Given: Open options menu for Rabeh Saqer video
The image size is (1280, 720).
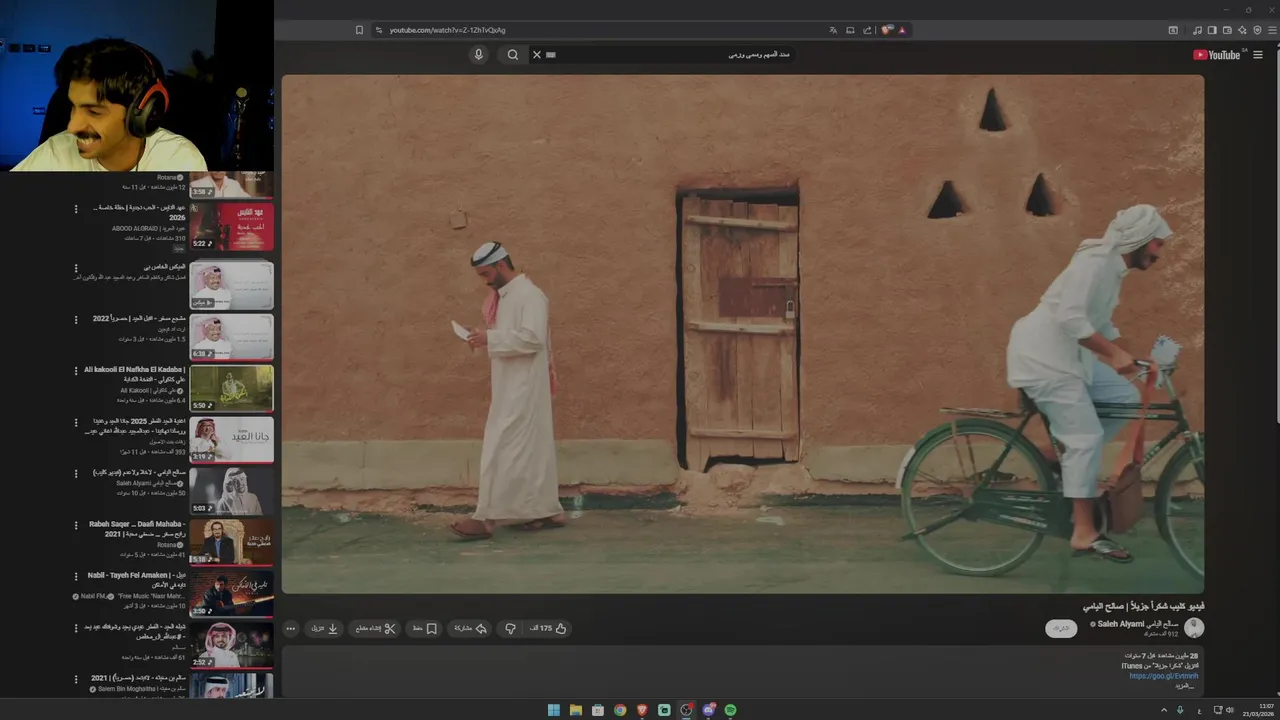Looking at the screenshot, I should 76,524.
